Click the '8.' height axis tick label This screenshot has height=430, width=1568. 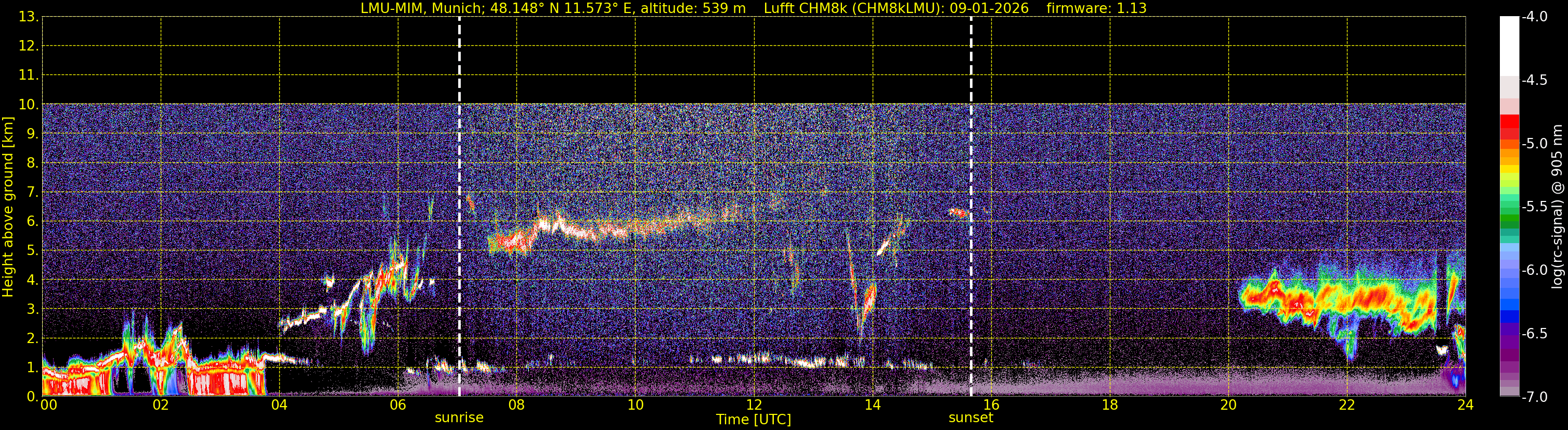33,163
